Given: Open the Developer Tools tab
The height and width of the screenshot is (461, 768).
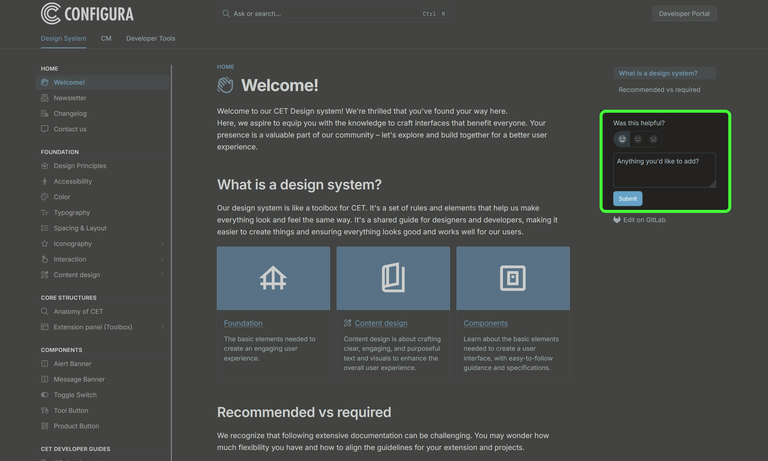Looking at the screenshot, I should tap(150, 38).
